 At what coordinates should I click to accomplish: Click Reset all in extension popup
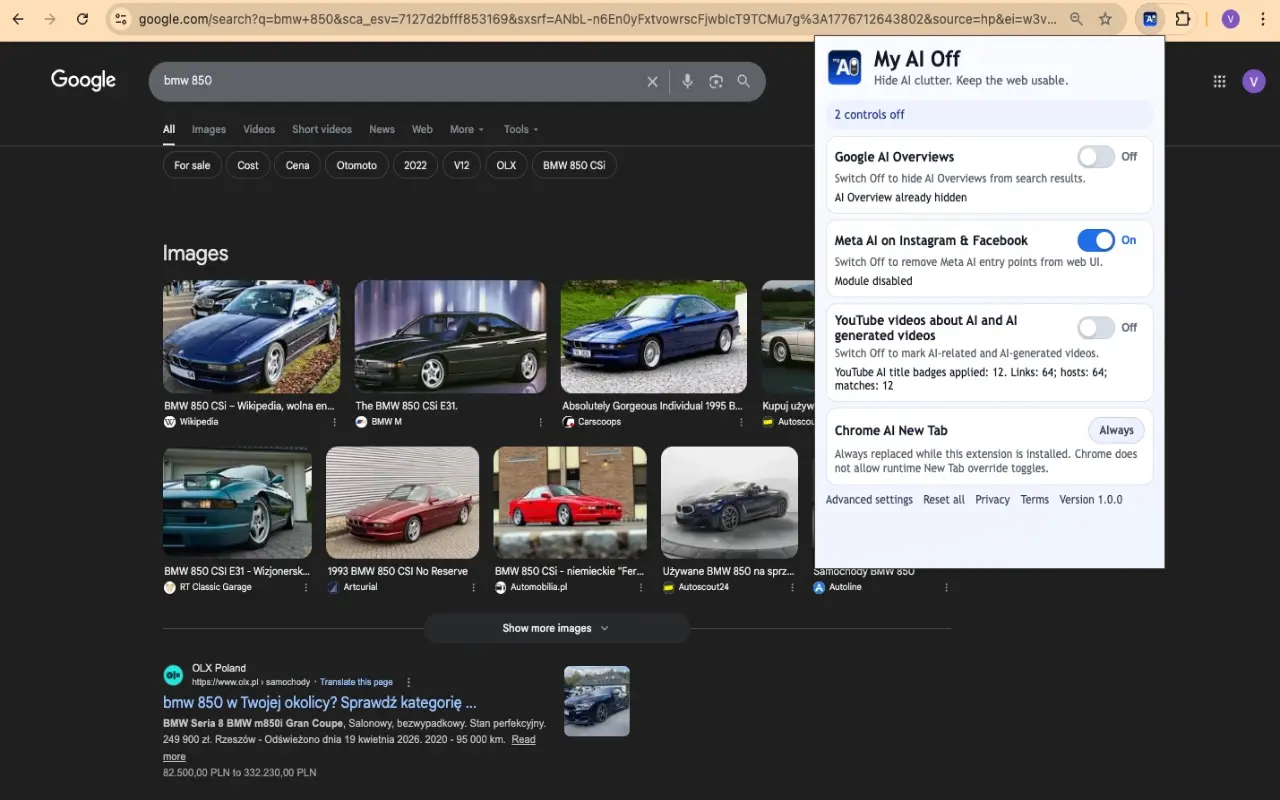pyautogui.click(x=944, y=500)
